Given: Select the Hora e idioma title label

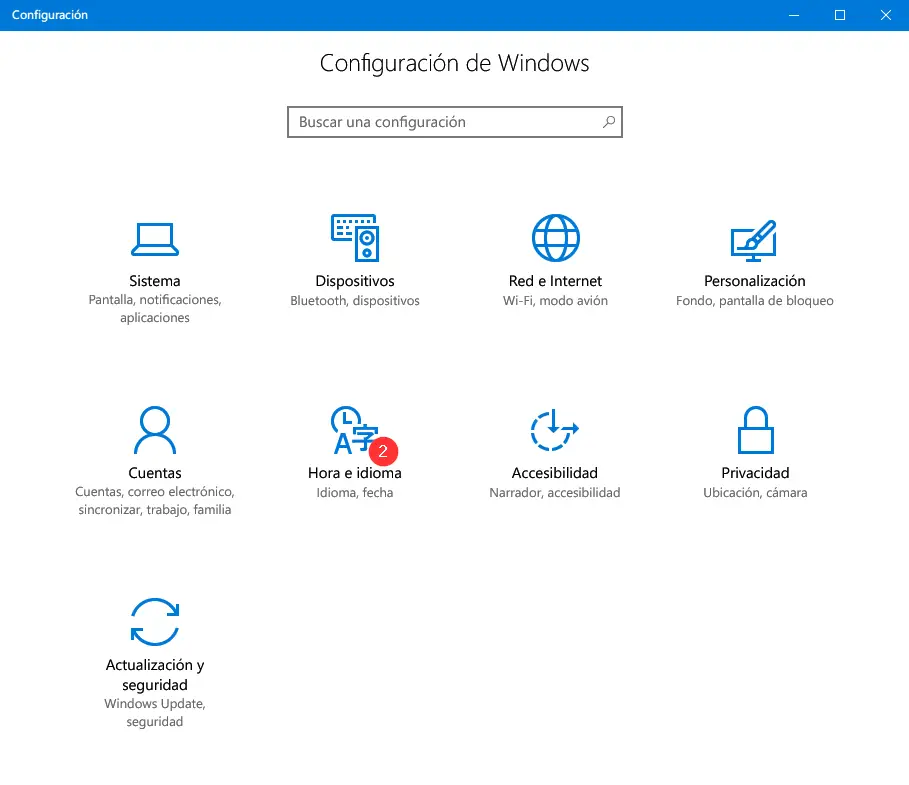Looking at the screenshot, I should pyautogui.click(x=355, y=473).
